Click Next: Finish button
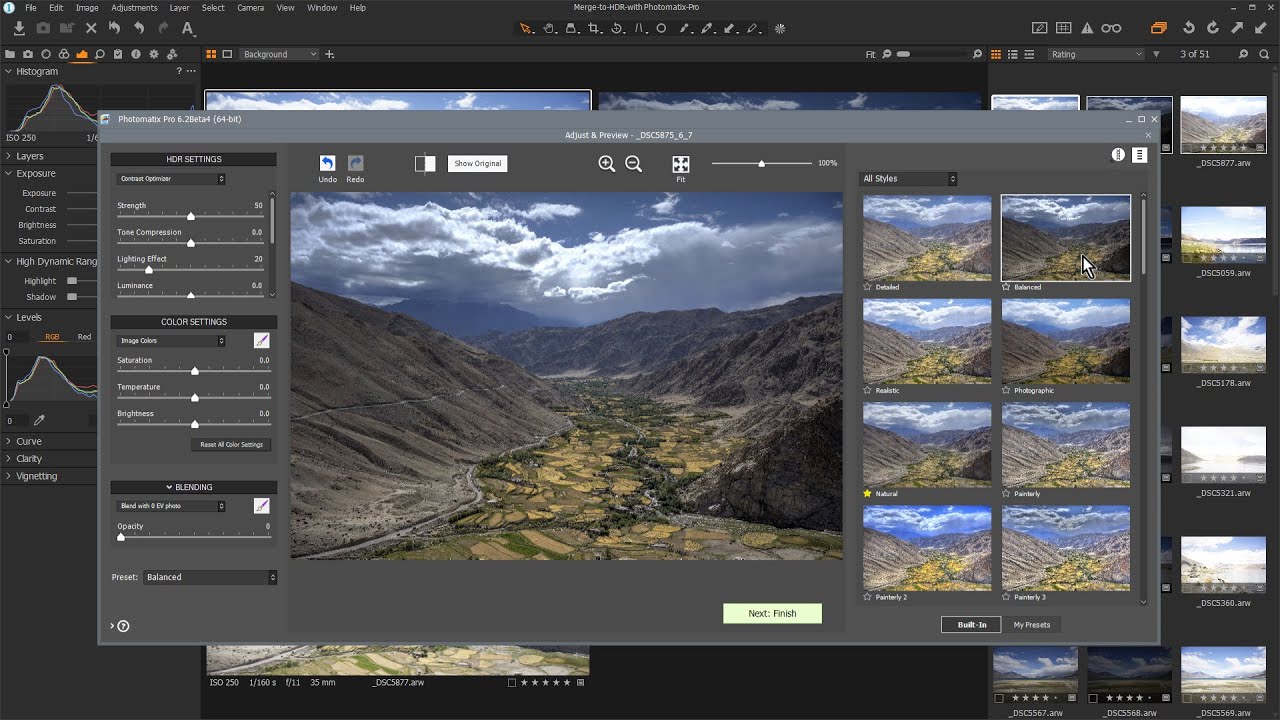 pyautogui.click(x=772, y=613)
